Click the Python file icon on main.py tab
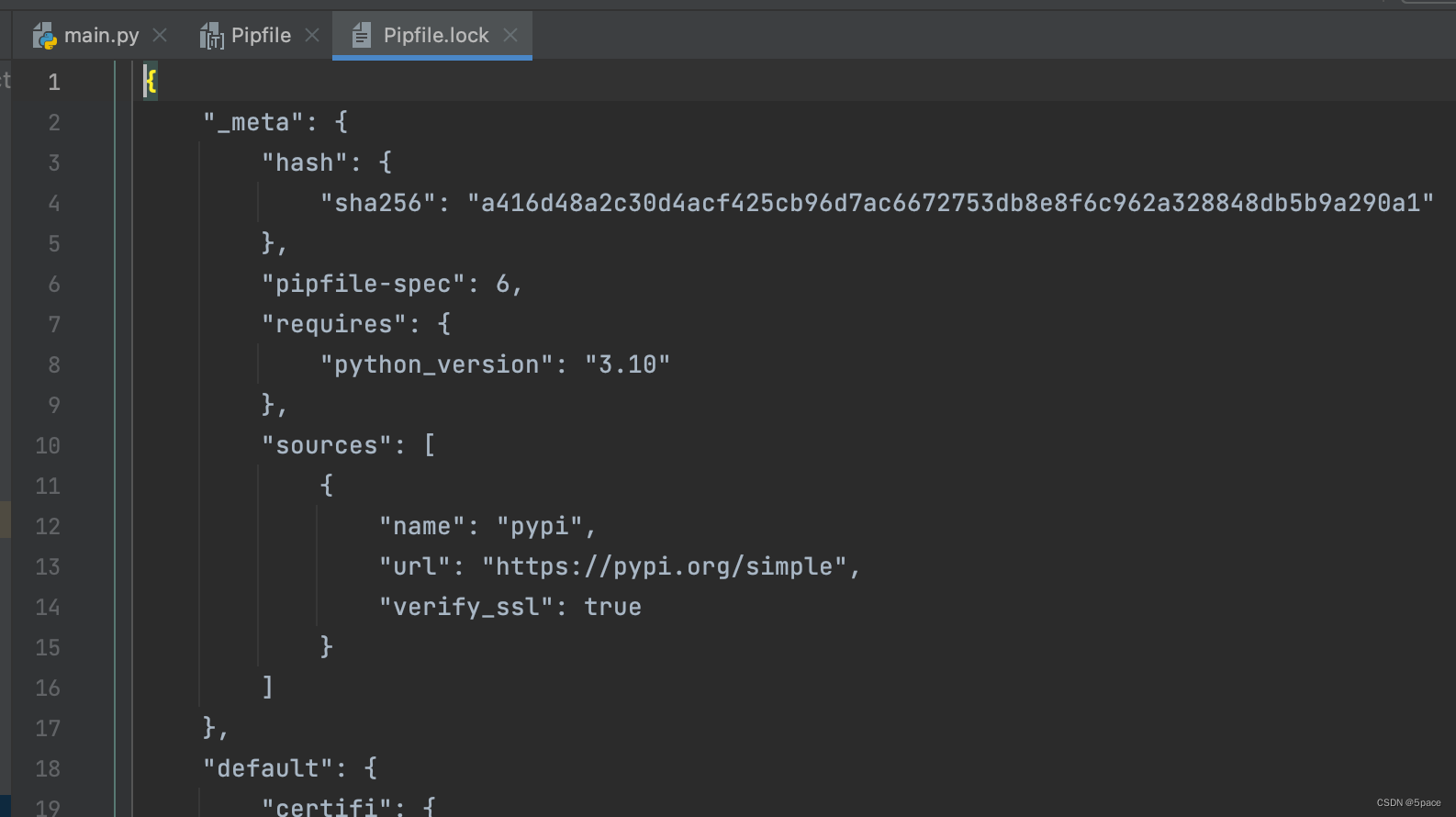This screenshot has width=1456, height=817. click(x=44, y=36)
